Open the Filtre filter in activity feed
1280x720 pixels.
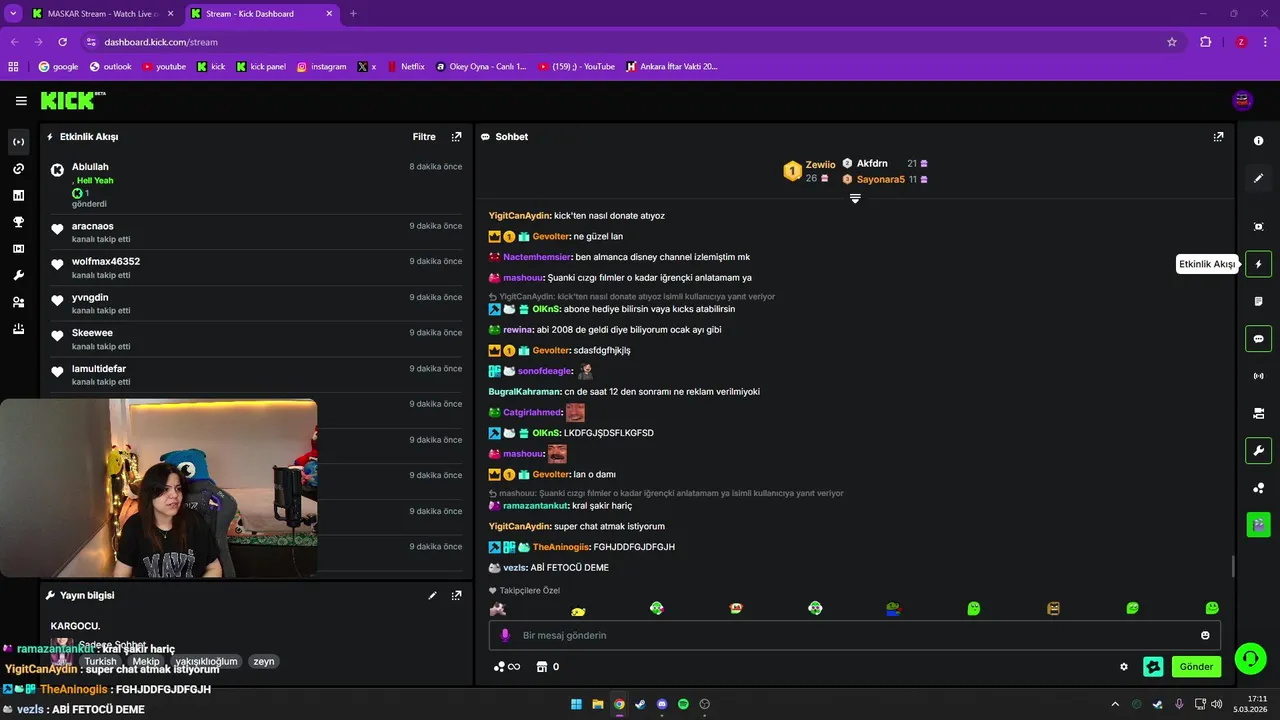424,137
